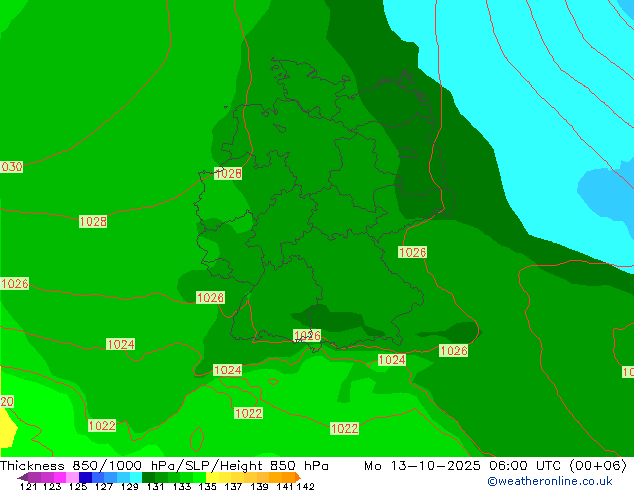Open the weatheronline.co.uk copyright link

point(550,481)
